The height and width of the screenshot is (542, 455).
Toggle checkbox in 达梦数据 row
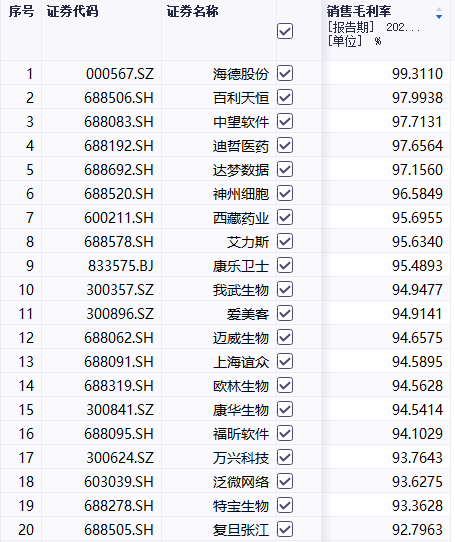[285, 169]
